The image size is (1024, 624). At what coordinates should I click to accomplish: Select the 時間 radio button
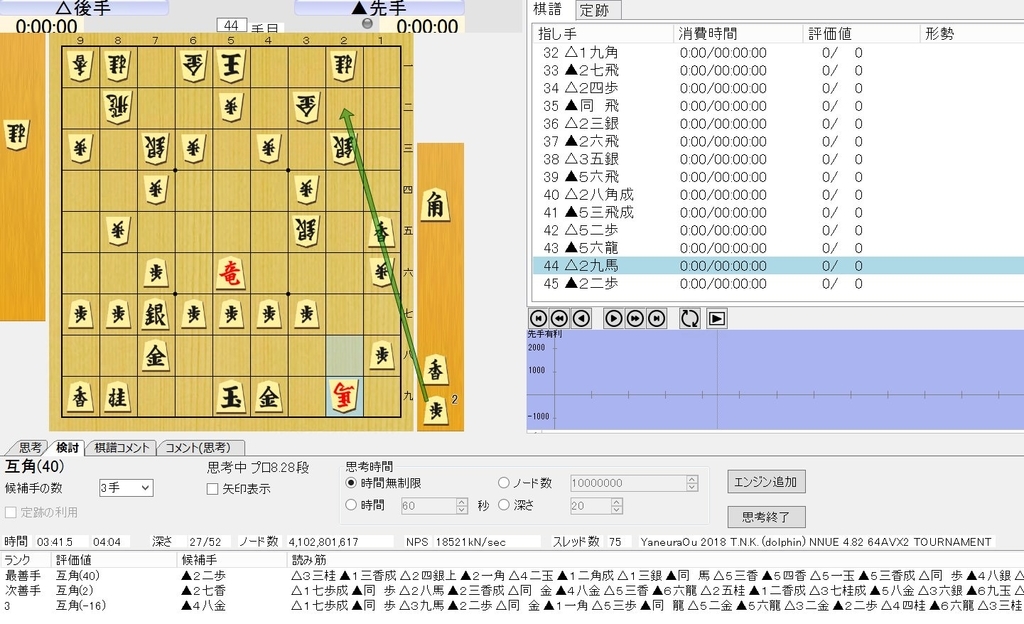pyautogui.click(x=351, y=505)
